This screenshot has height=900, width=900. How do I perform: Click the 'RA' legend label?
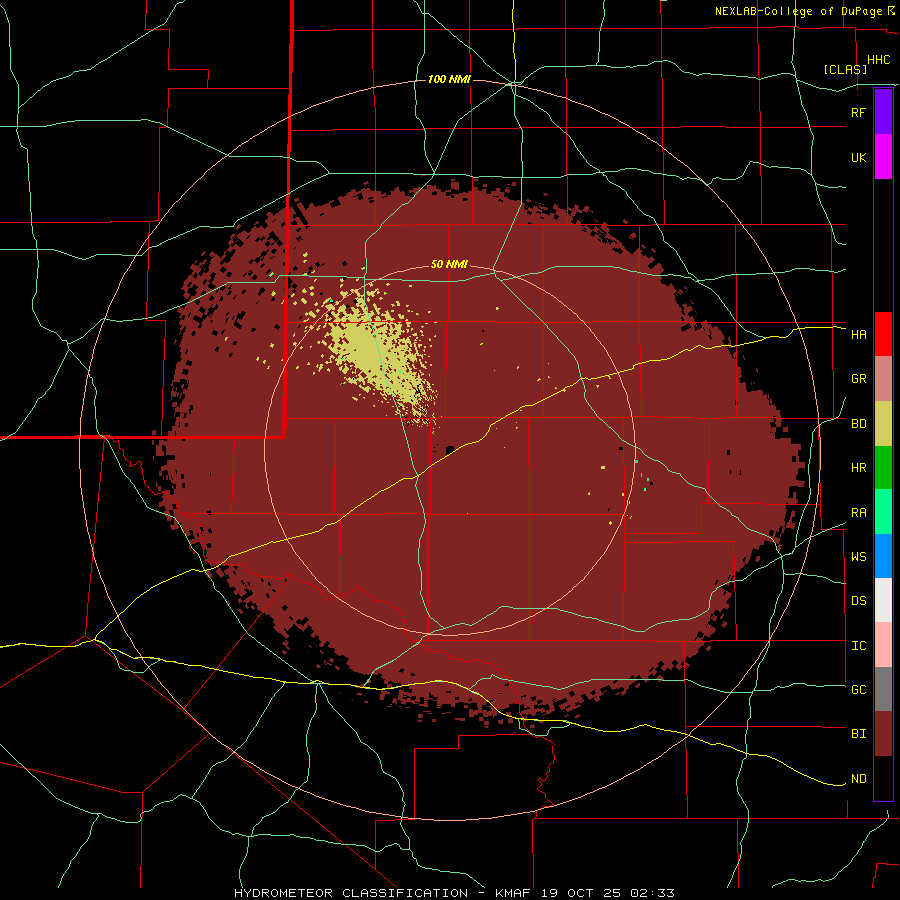[x=858, y=513]
